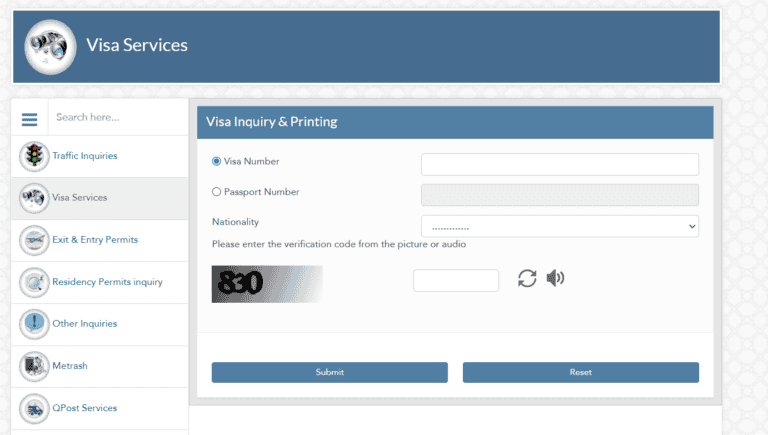Image resolution: width=768 pixels, height=435 pixels.
Task: Focus the verification code input box
Action: point(456,280)
